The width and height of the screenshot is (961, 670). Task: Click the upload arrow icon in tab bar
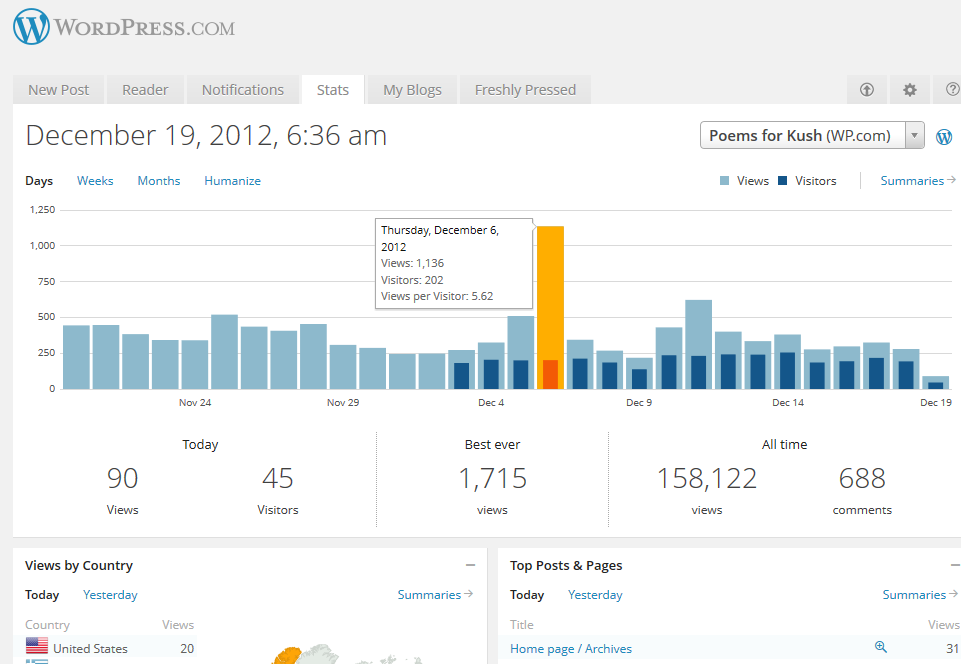click(x=867, y=90)
